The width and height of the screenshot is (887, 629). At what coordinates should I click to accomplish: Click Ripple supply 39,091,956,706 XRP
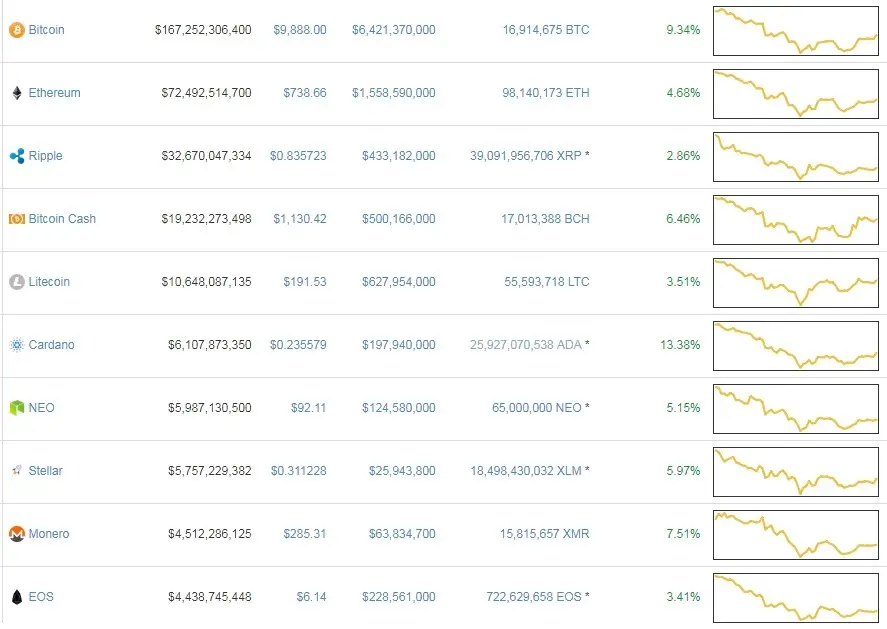tap(526, 156)
